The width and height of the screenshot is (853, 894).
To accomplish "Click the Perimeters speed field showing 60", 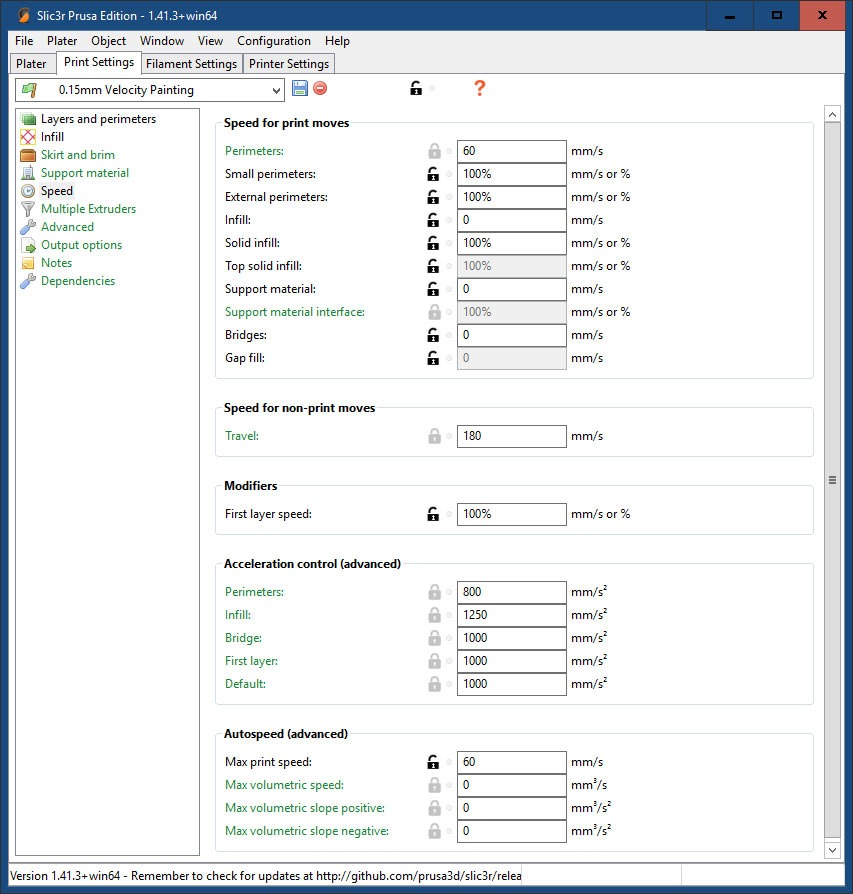I will pos(511,151).
